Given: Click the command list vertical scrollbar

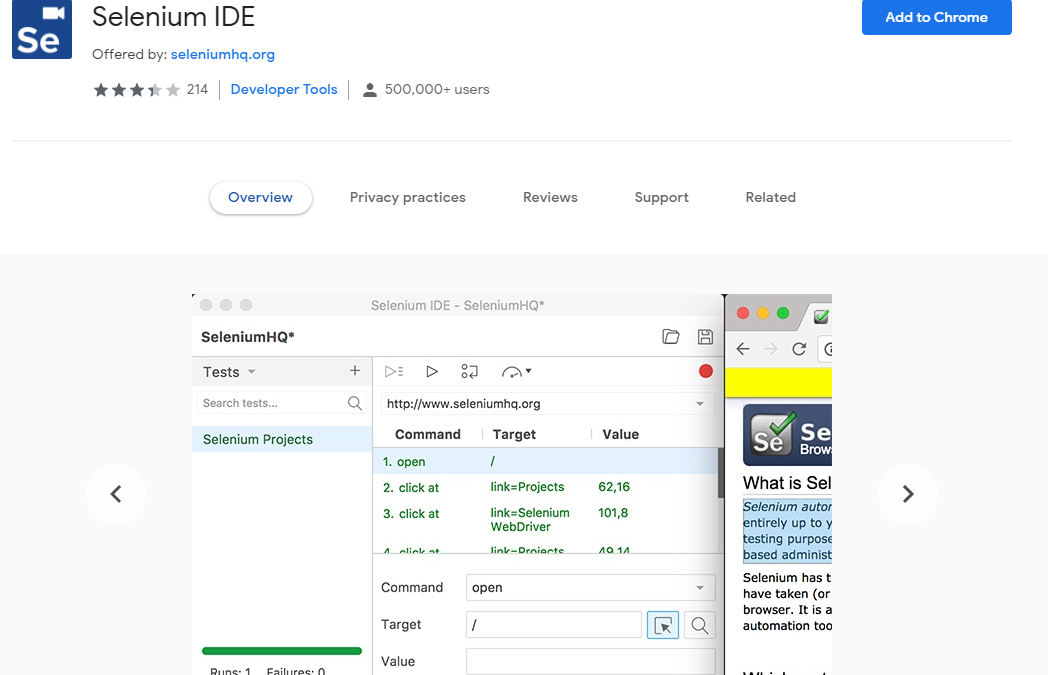Looking at the screenshot, I should click(x=720, y=472).
